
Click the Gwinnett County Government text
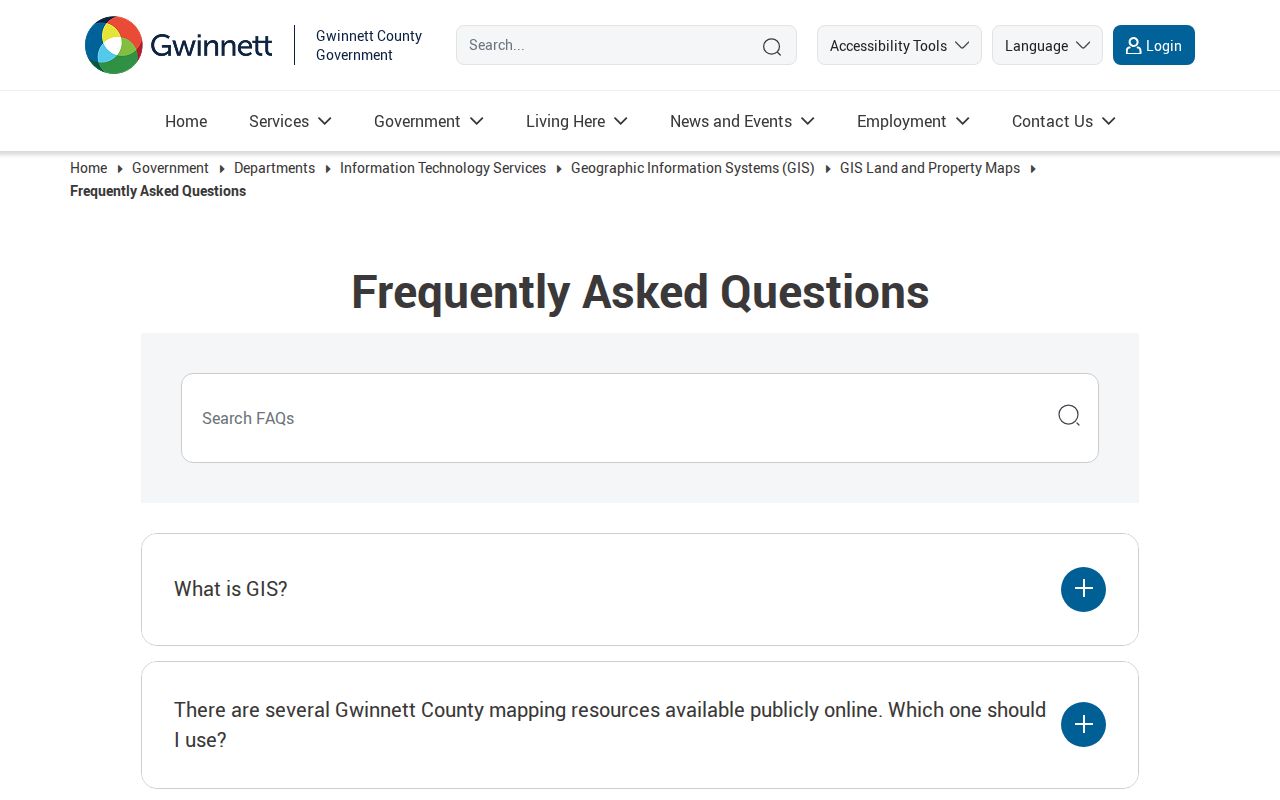(x=369, y=45)
